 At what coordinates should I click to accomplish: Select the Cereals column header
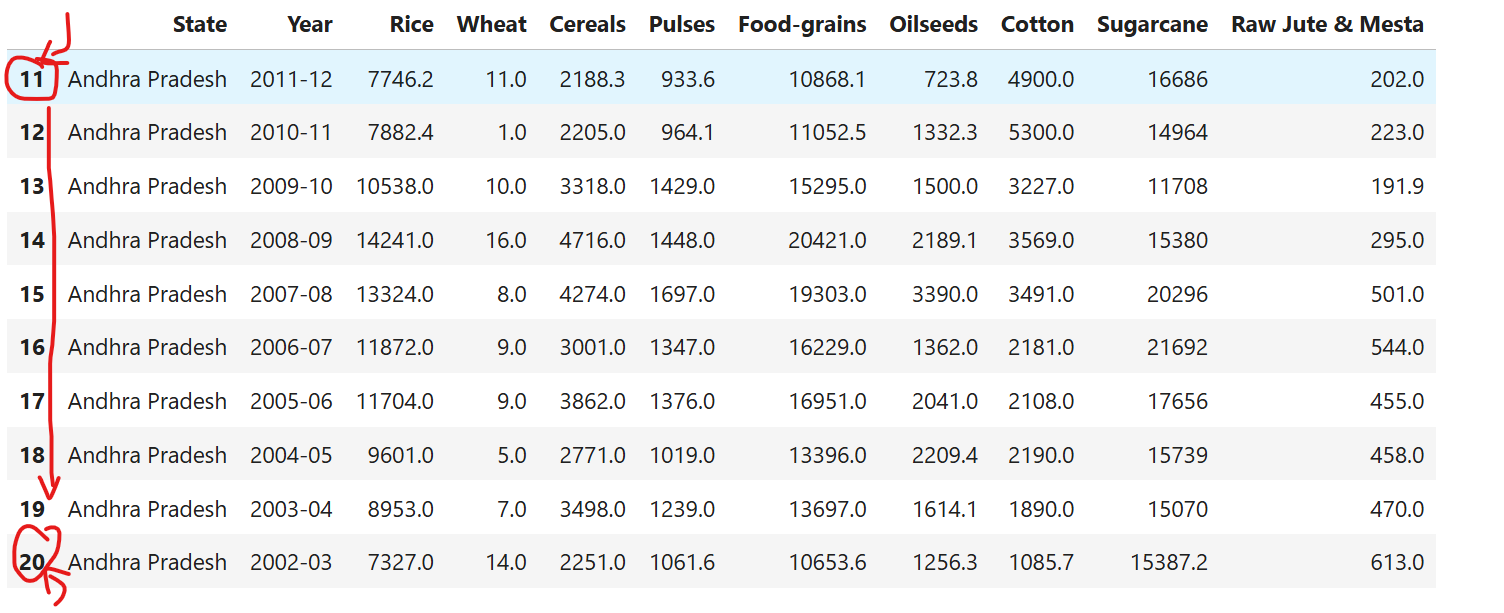point(587,25)
